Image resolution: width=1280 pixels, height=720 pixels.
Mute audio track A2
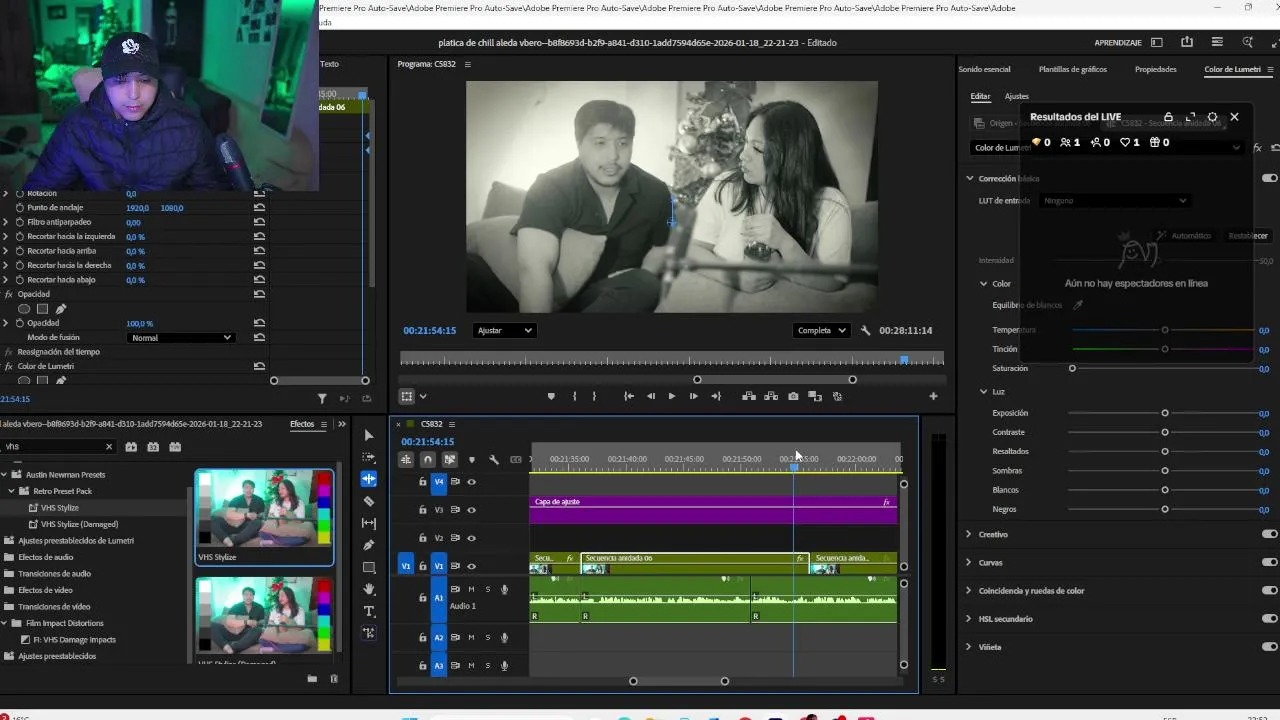pos(472,637)
